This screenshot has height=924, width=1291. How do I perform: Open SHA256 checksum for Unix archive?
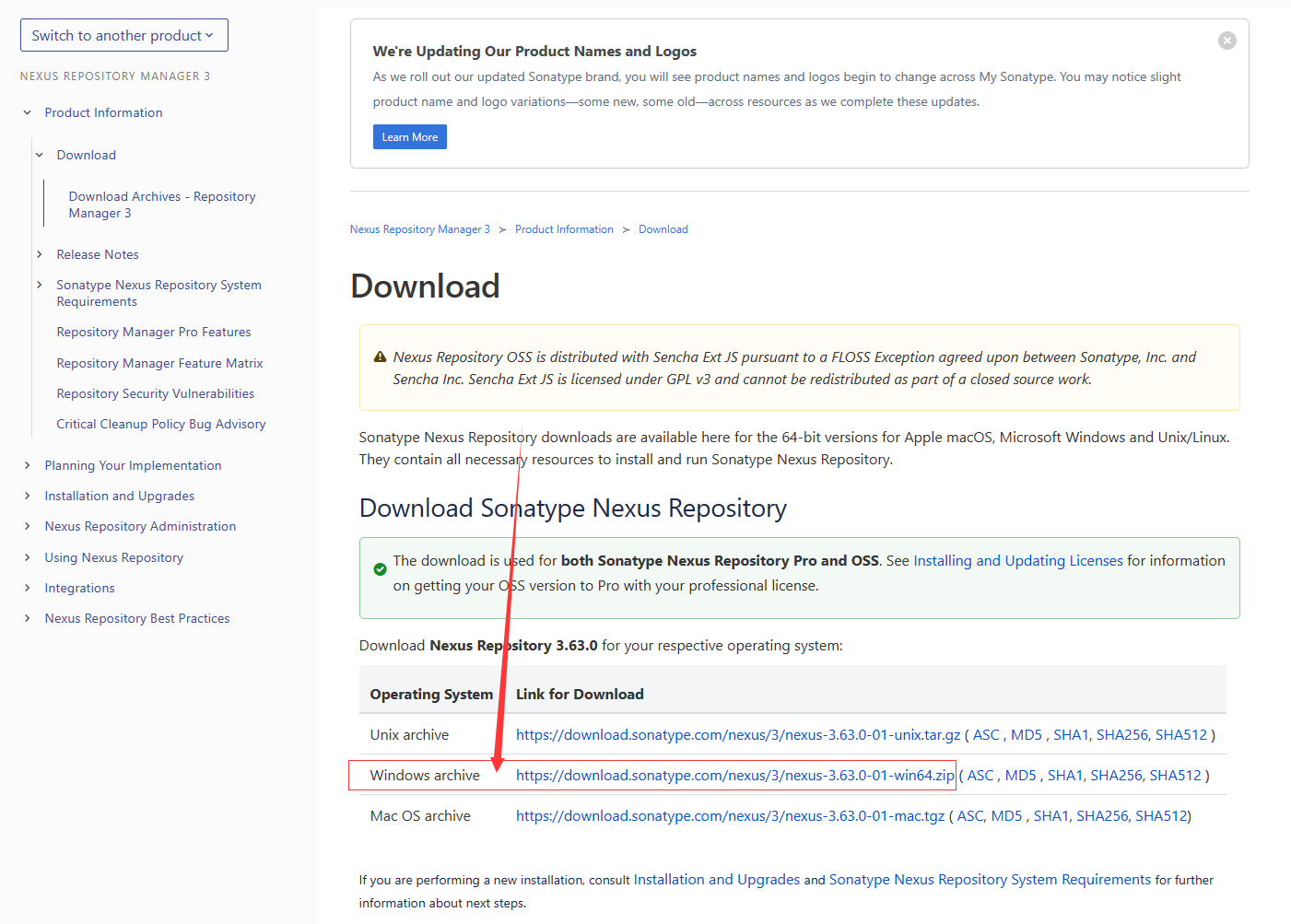click(x=1122, y=734)
